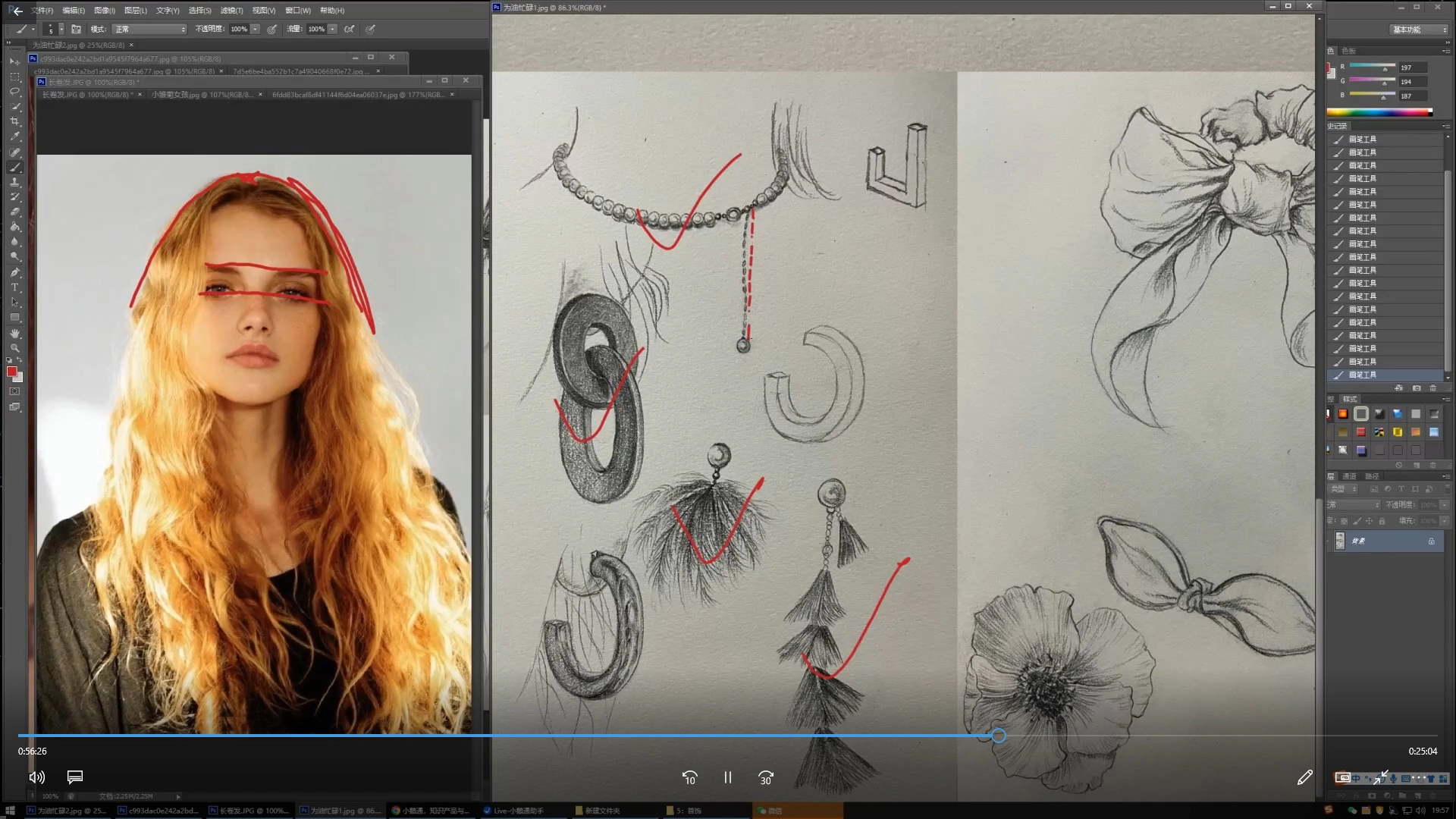Toggle the brush panel button in options bar
This screenshot has width=1456, height=819.
pos(76,29)
